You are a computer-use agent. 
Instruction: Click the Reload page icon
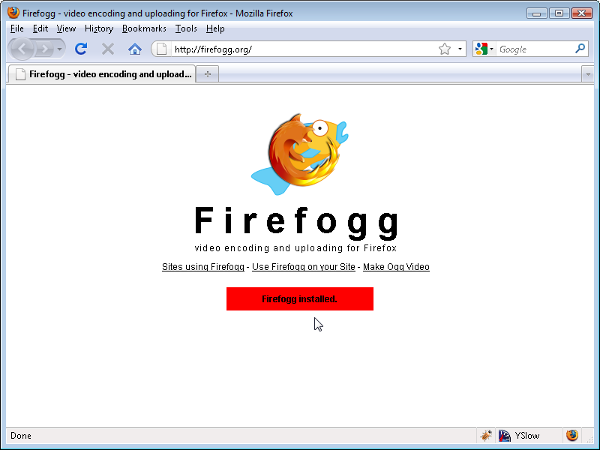pos(81,49)
